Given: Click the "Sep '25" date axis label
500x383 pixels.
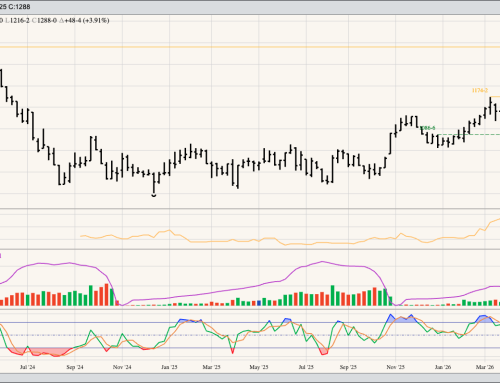Looking at the screenshot, I should pos(348,367).
